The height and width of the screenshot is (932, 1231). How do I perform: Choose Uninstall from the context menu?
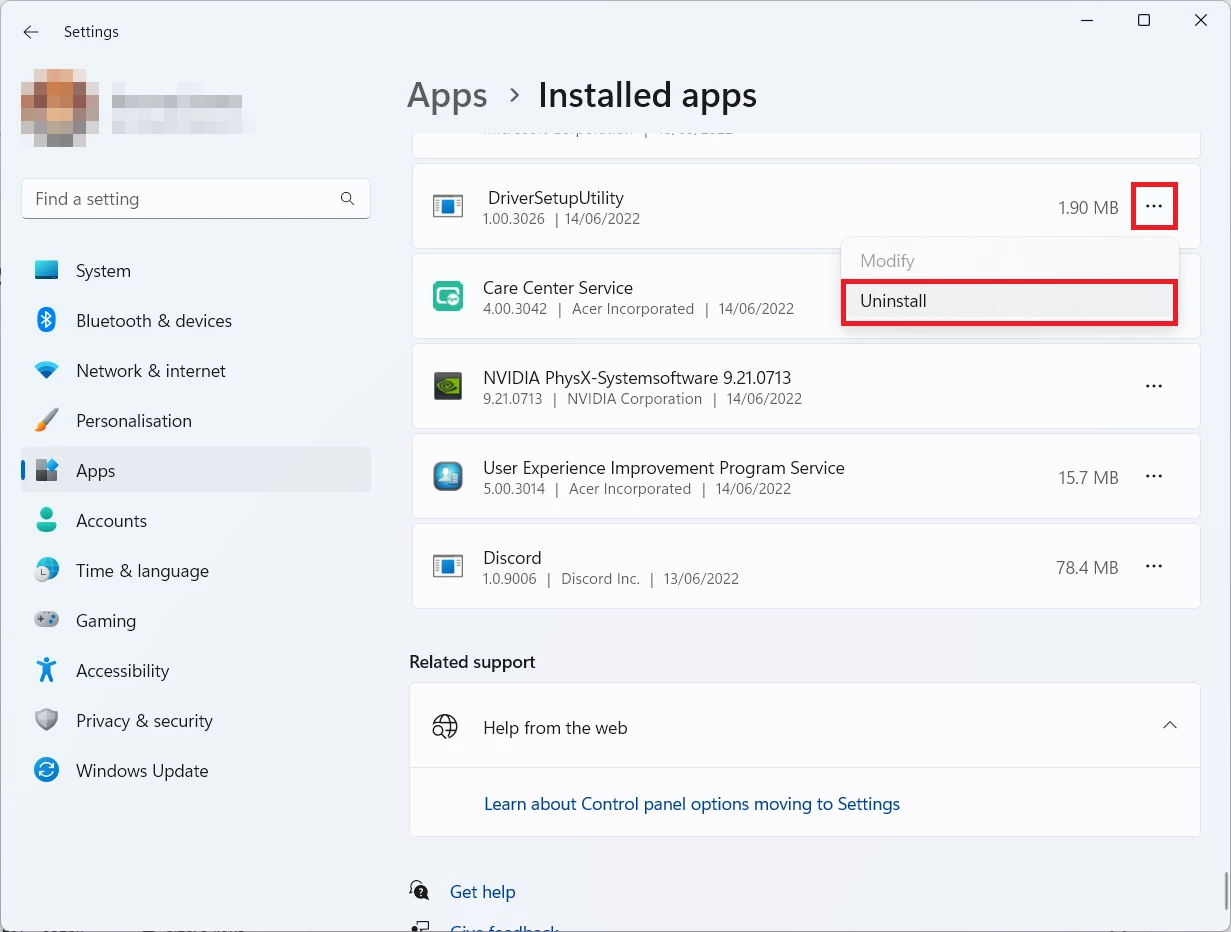[x=1008, y=301]
